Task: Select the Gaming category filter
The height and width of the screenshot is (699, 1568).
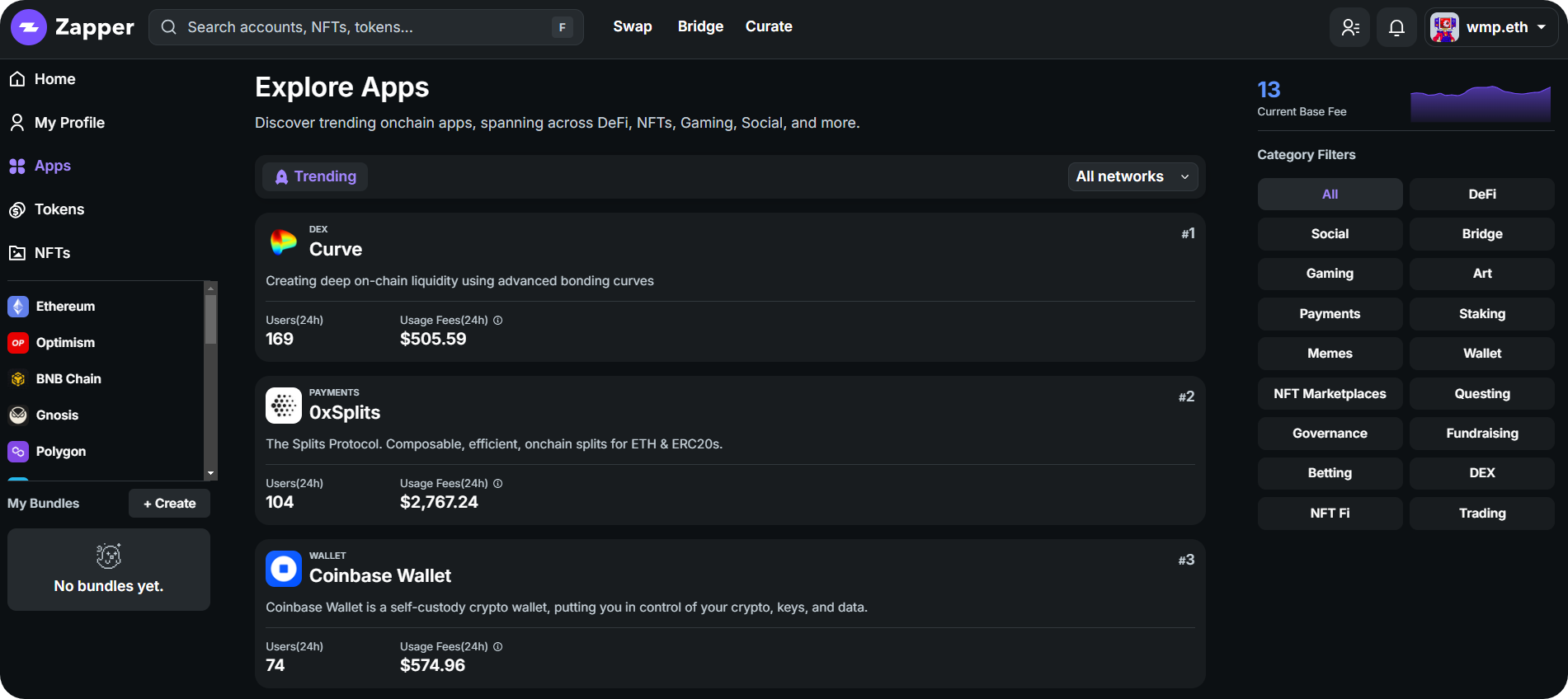Action: (x=1330, y=274)
